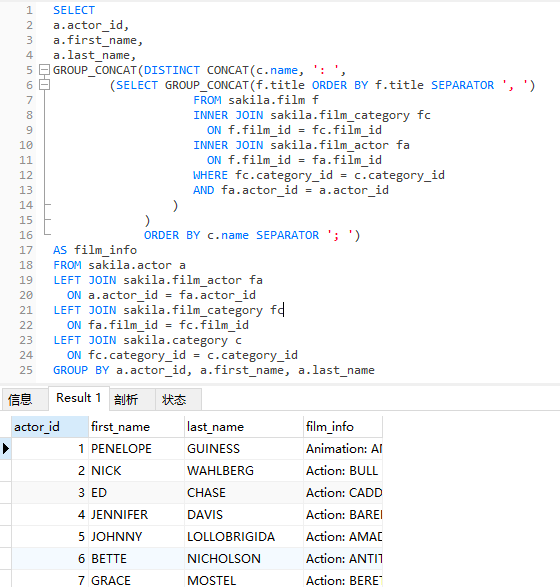
Task: Select the JENNIFER first name cell
Action: [x=136, y=515]
